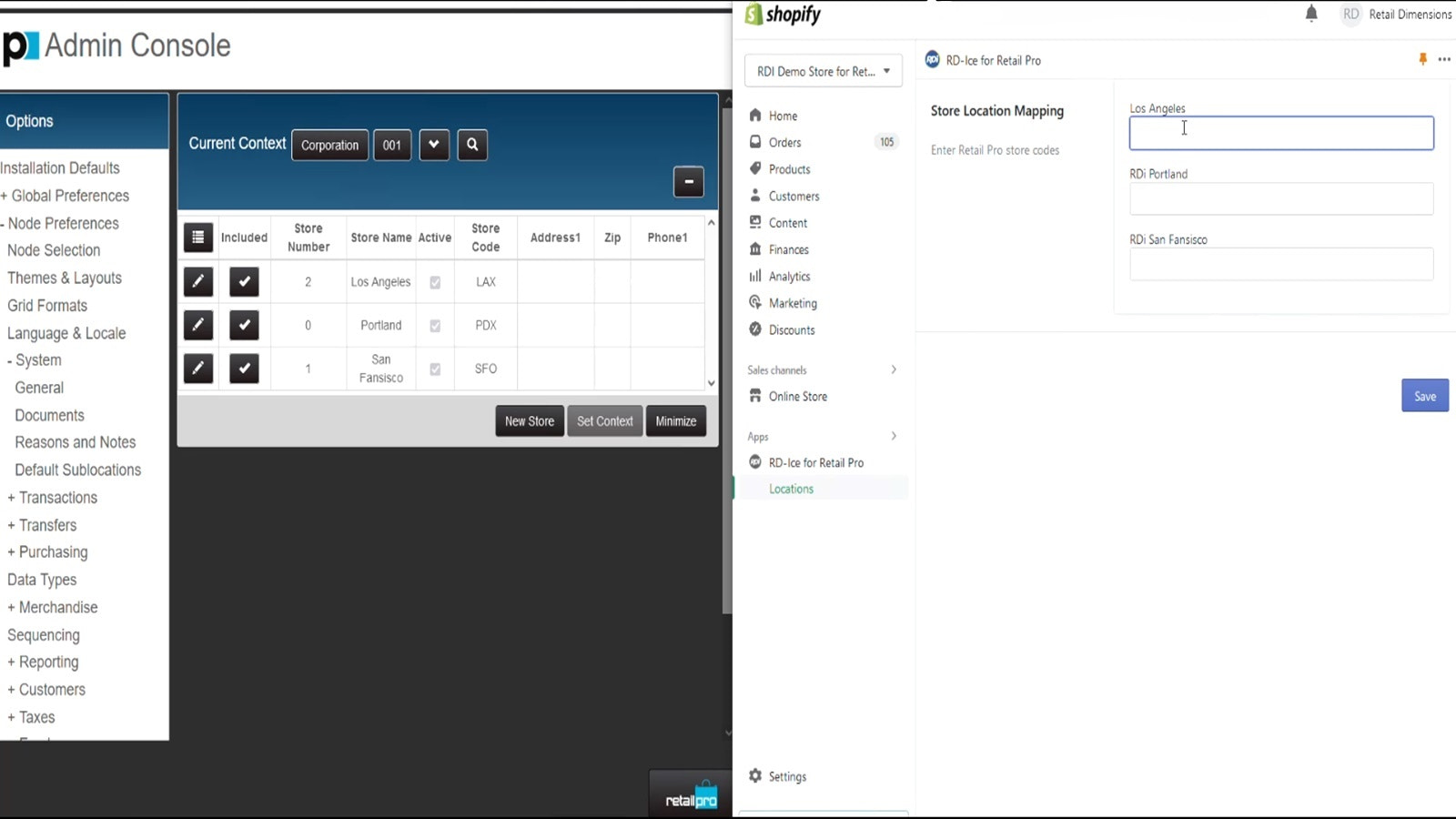Click the New Store button
This screenshot has width=1456, height=819.
pos(530,420)
